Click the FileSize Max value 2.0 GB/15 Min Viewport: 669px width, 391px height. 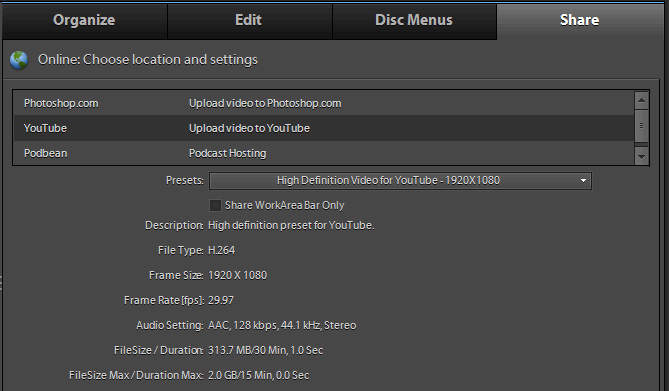(259, 375)
